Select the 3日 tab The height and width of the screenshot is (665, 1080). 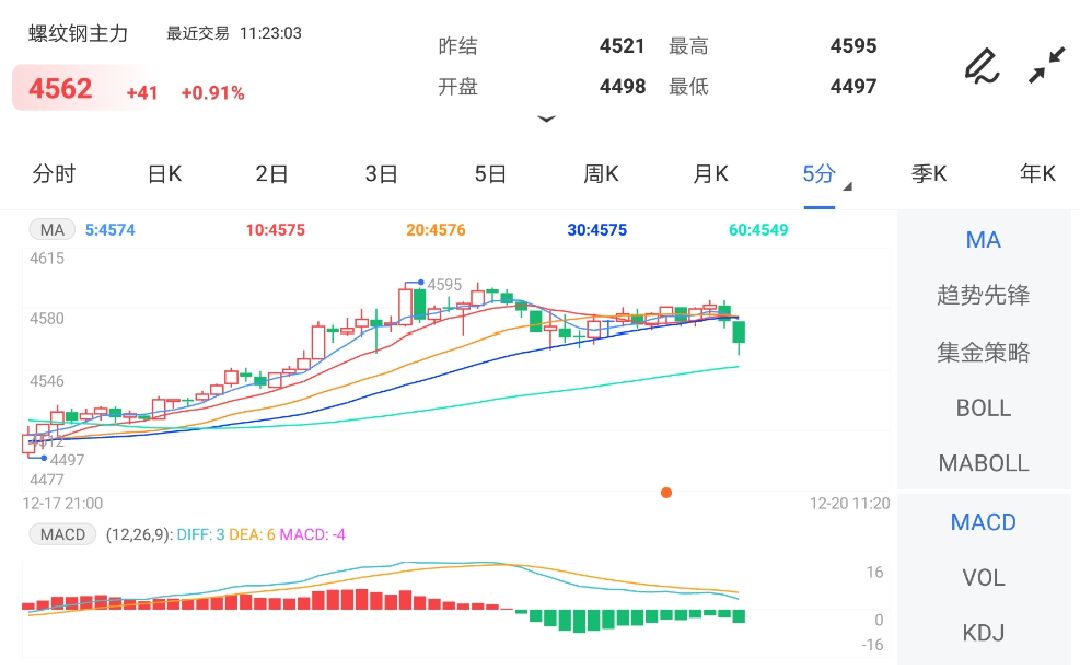pos(382,174)
